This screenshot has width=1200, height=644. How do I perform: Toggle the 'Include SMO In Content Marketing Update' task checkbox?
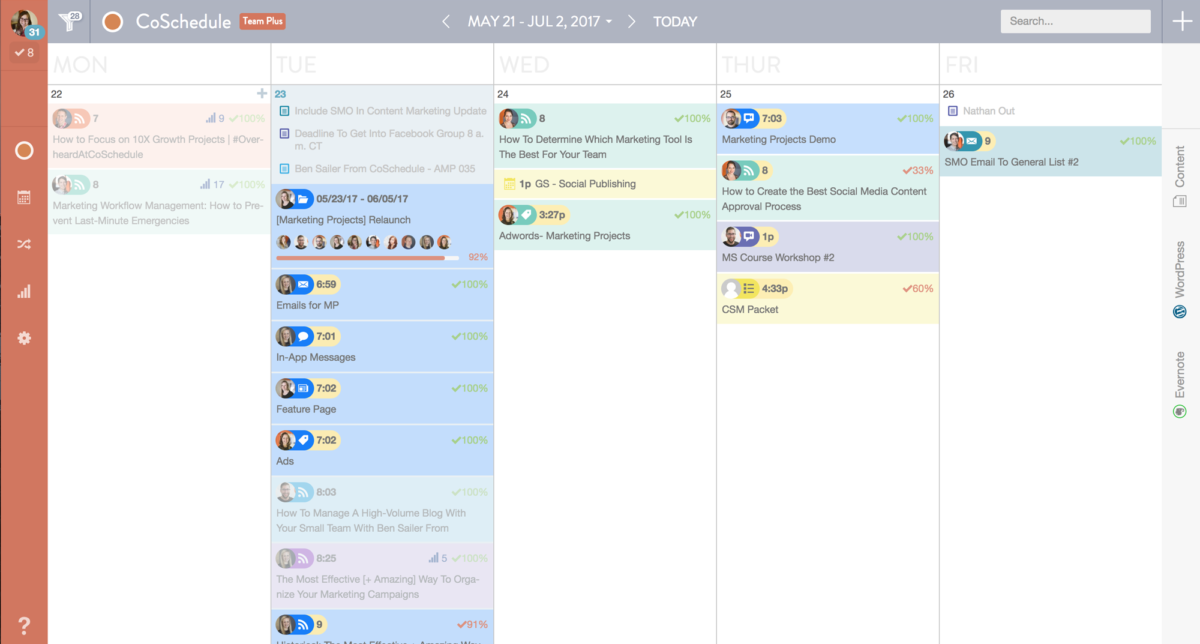[x=285, y=111]
